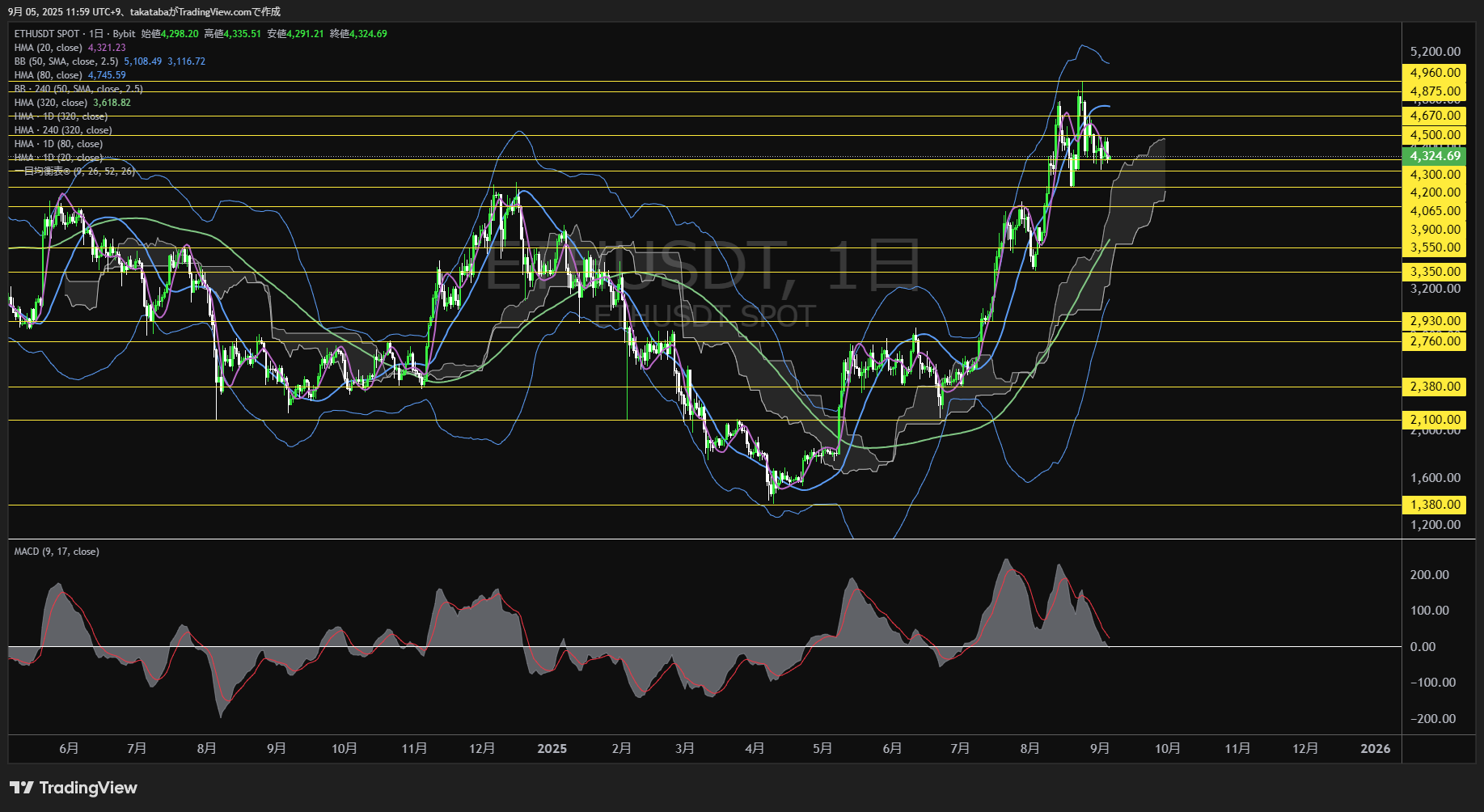Select the BB · 240 indicator legend
The width and height of the screenshot is (1484, 812).
[78, 89]
